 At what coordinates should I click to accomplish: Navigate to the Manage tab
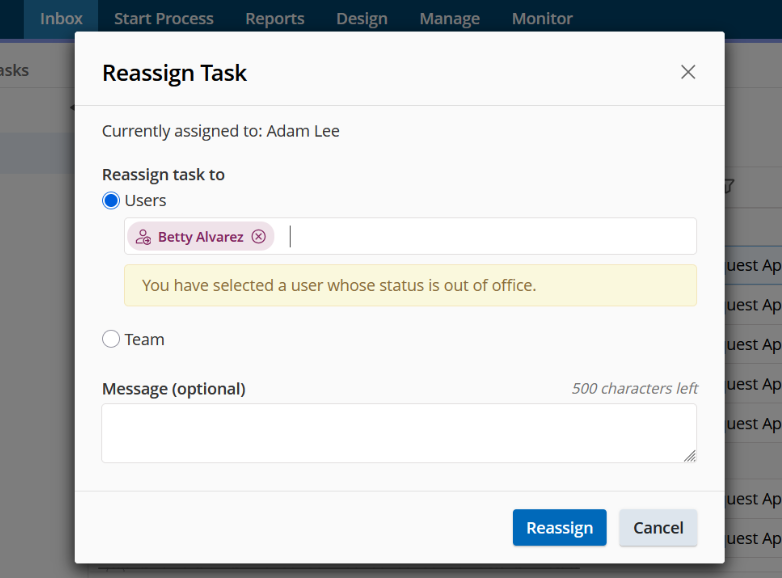pos(449,19)
